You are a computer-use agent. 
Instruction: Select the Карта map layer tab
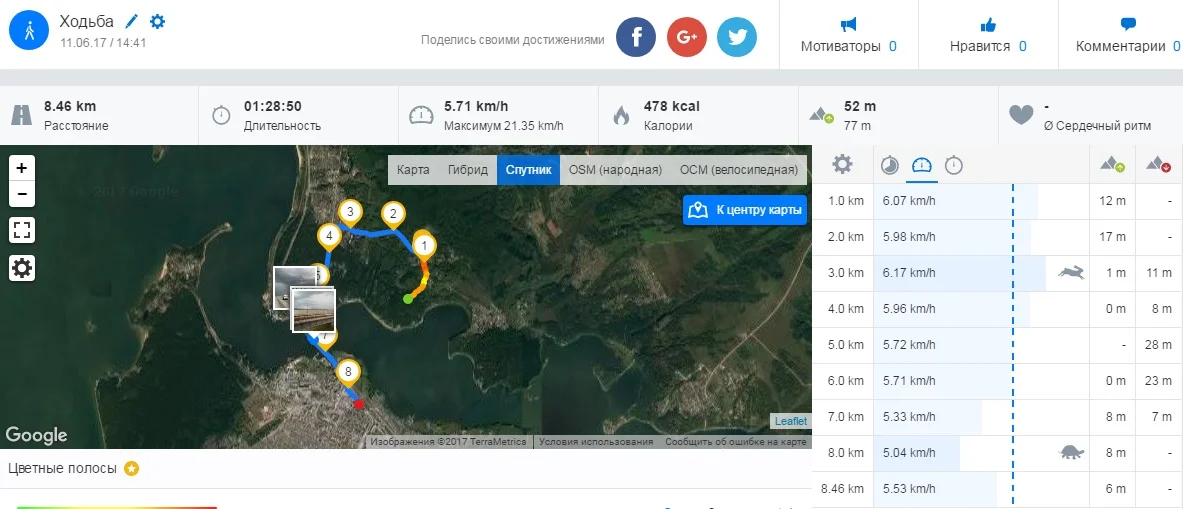coord(413,170)
